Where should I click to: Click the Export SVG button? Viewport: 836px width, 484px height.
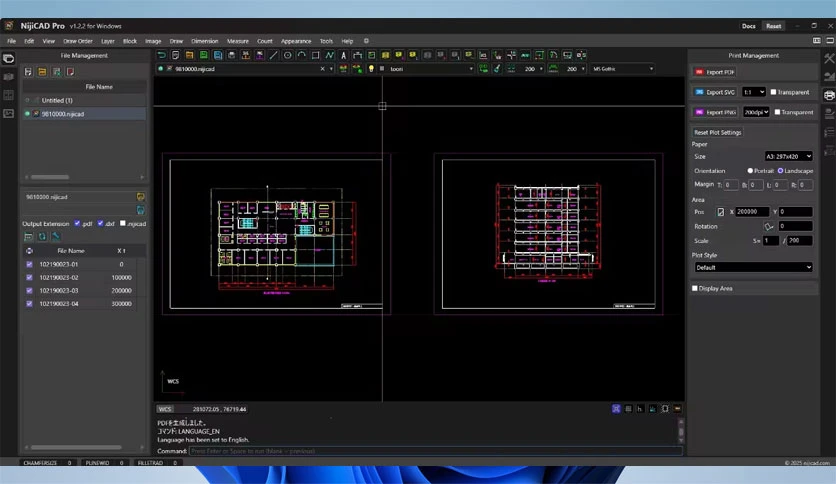[x=715, y=92]
